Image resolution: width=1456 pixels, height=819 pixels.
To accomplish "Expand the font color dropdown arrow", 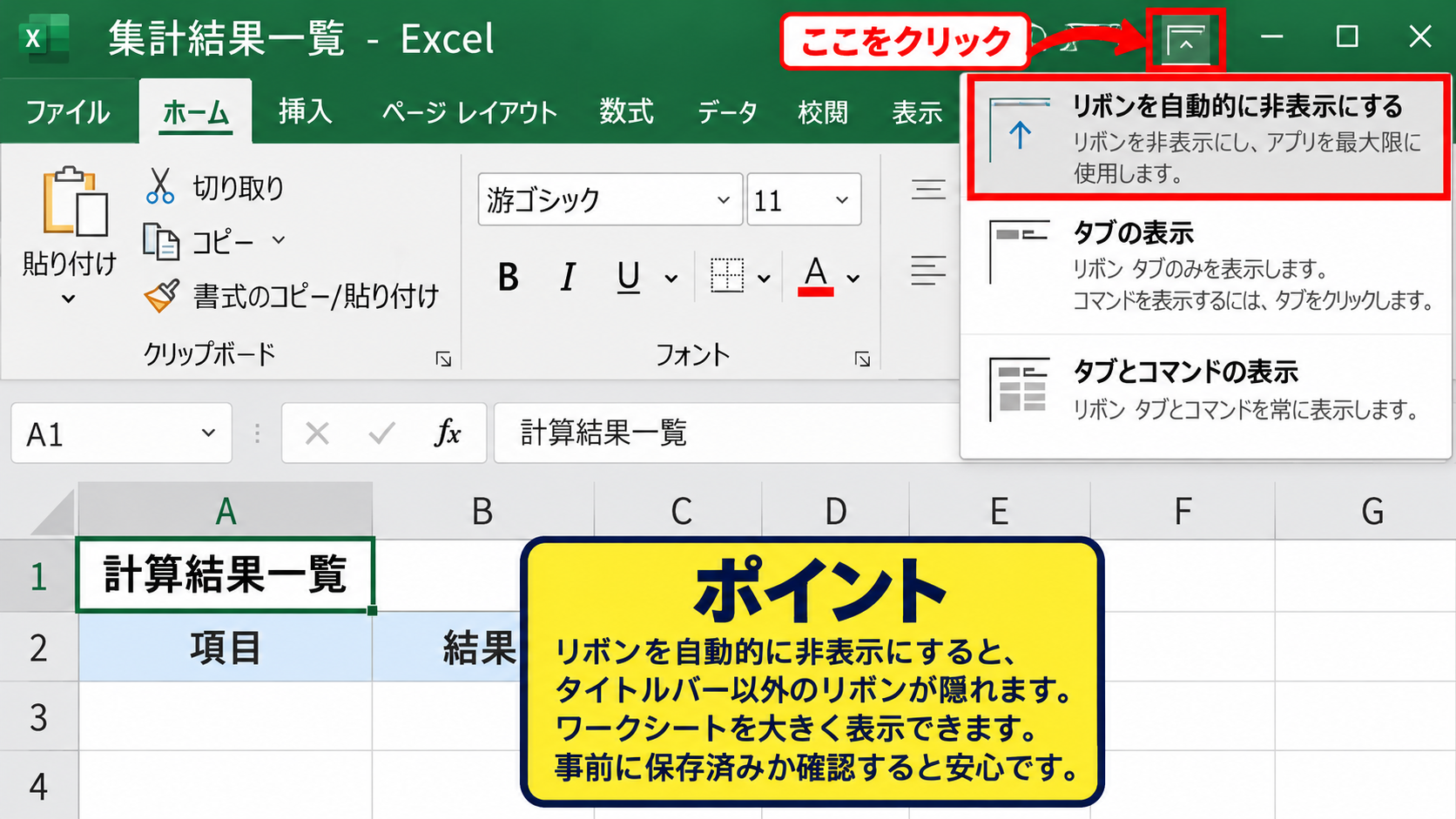I will [853, 279].
